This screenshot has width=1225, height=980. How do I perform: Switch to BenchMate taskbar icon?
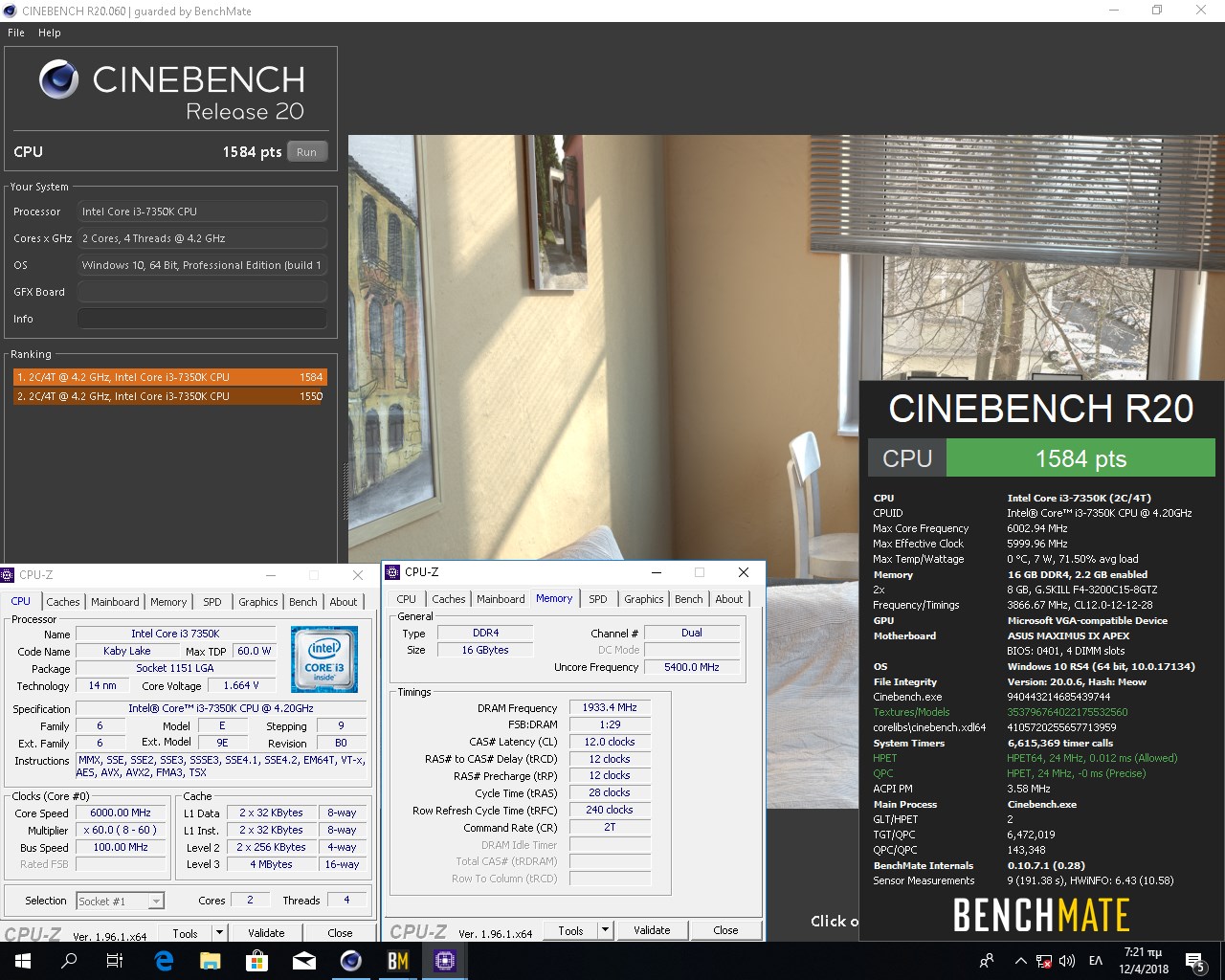coord(398,961)
